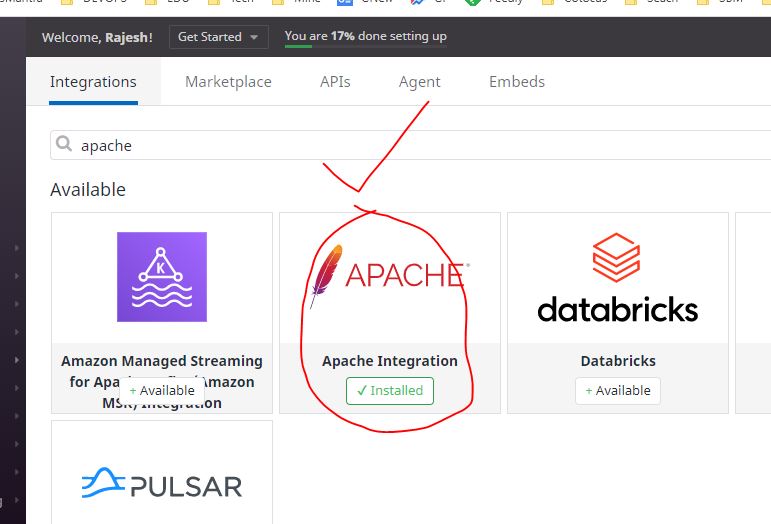The image size is (771, 524).
Task: Select the Agent tab
Action: pos(419,82)
